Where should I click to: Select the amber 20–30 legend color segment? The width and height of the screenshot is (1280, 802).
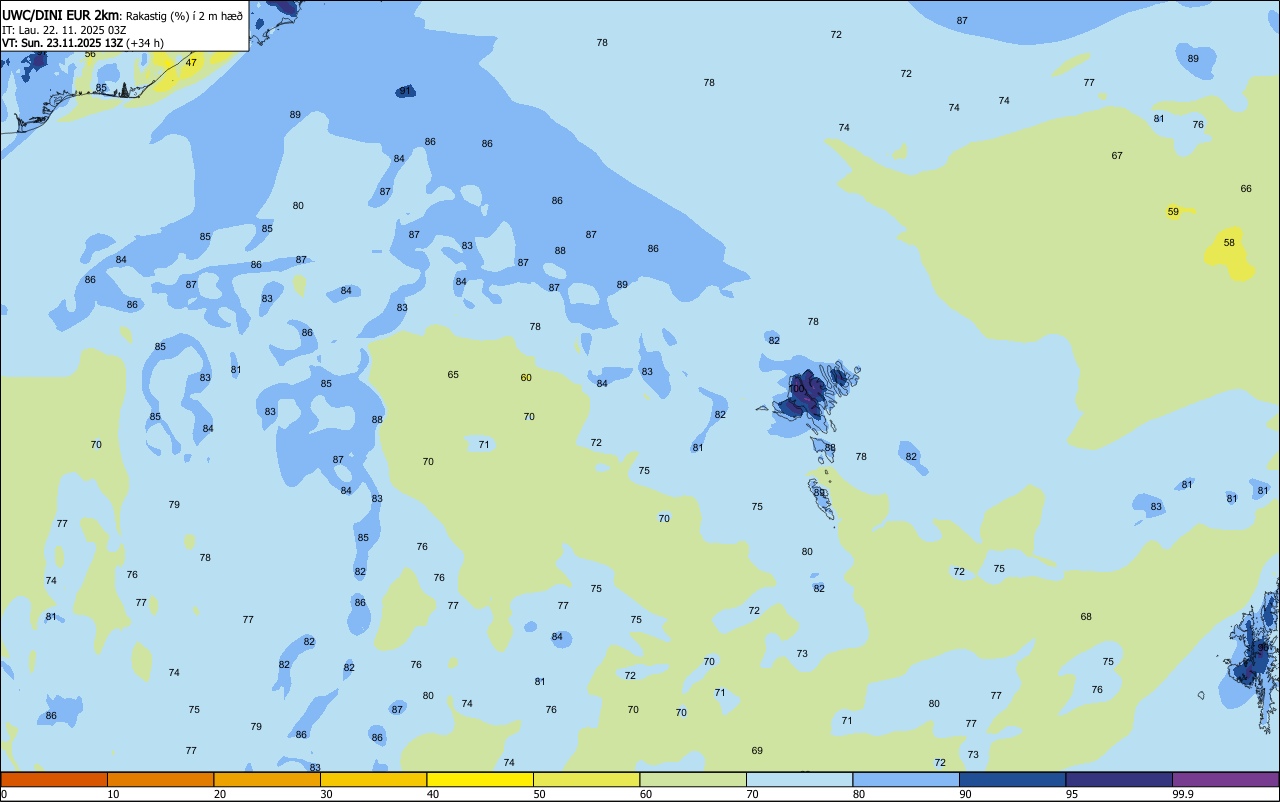(x=267, y=779)
